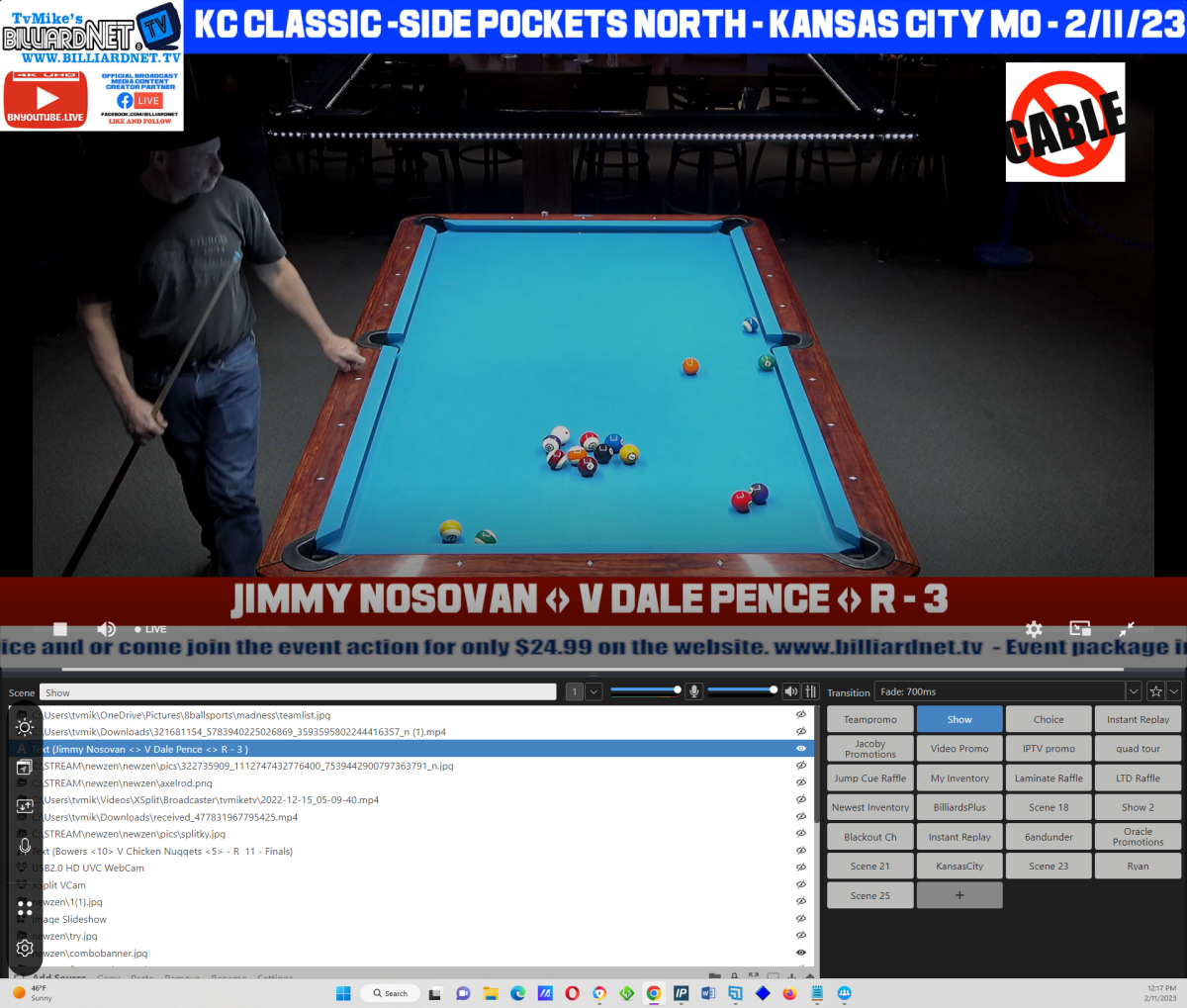1187x1008 pixels.
Task: Click the Scene name field showing Show
Action: [x=297, y=692]
